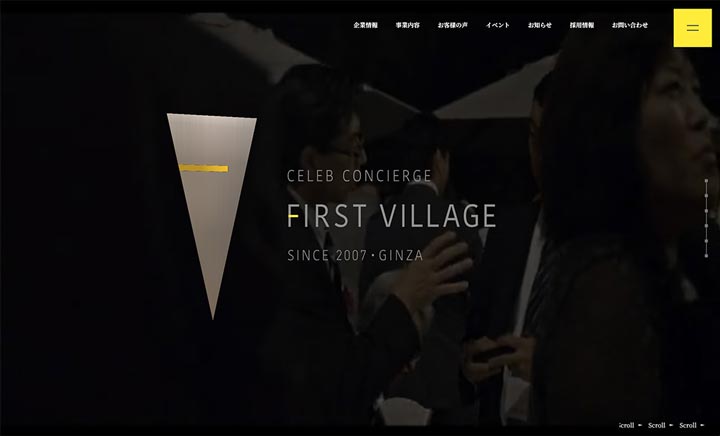Jump to the bottom-most section dot indicator
The width and height of the screenshot is (720, 436).
(x=706, y=256)
